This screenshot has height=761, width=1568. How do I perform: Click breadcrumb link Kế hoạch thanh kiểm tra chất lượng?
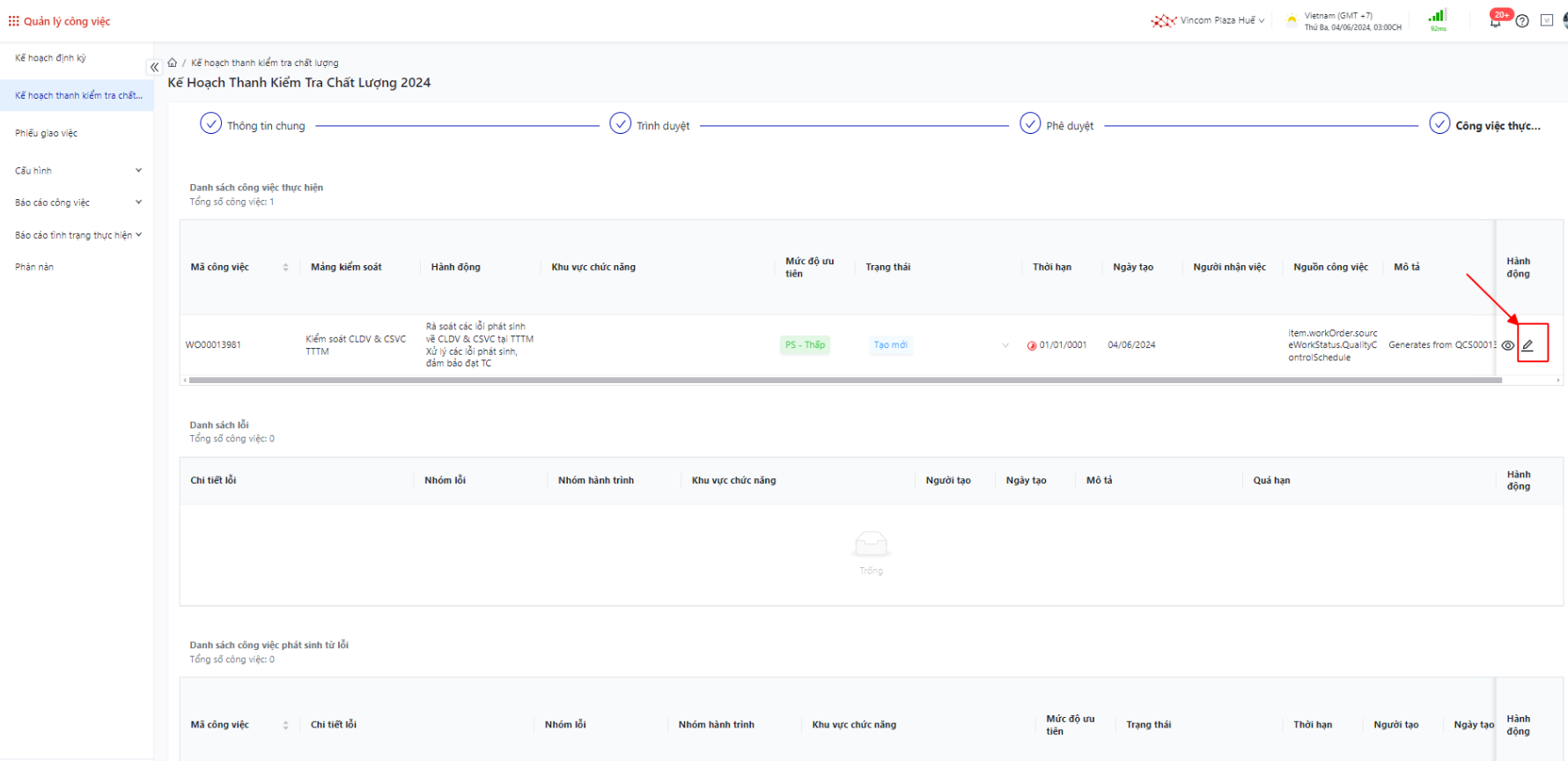[x=264, y=63]
